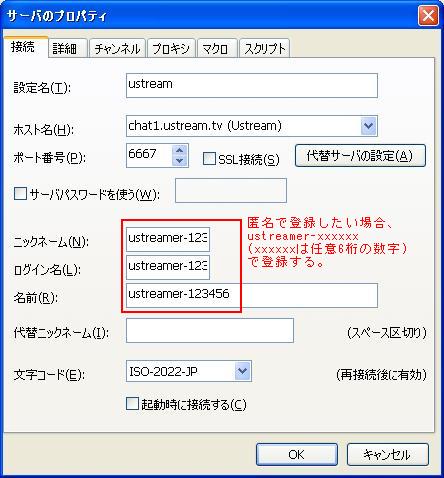The image size is (444, 478).
Task: Confirm with the OK button
Action: pos(297,454)
